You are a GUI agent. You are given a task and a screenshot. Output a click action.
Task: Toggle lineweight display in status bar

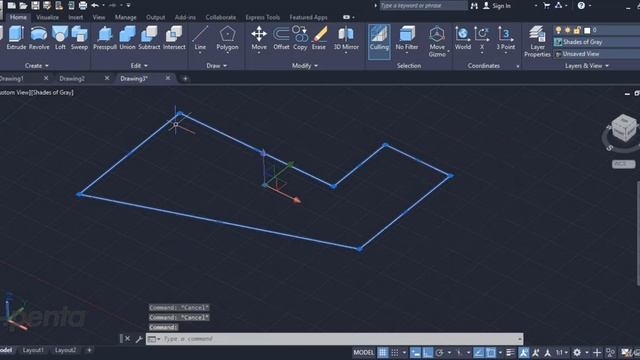click(x=510, y=352)
